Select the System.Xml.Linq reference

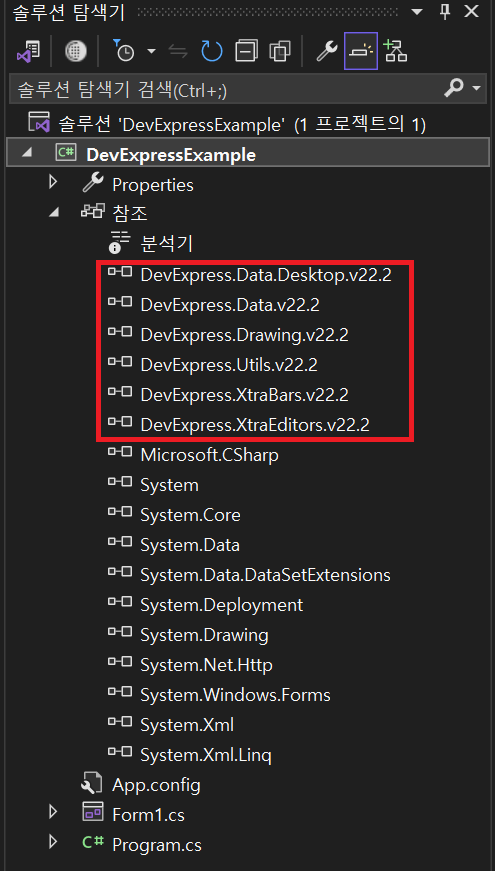click(206, 755)
